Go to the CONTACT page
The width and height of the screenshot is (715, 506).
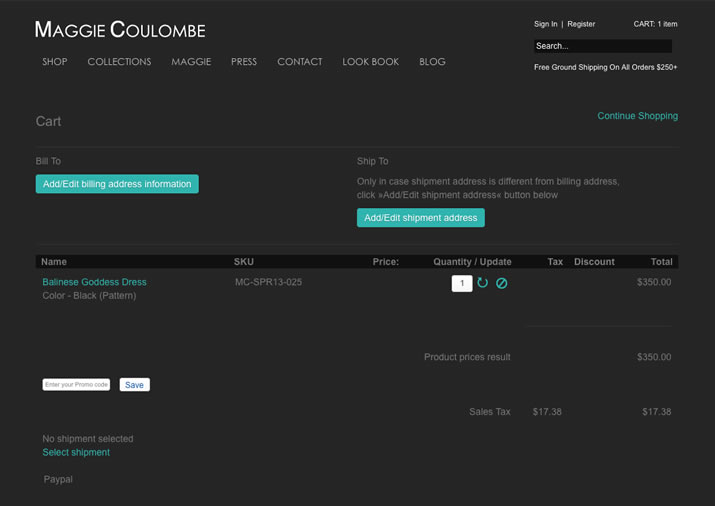coord(300,62)
